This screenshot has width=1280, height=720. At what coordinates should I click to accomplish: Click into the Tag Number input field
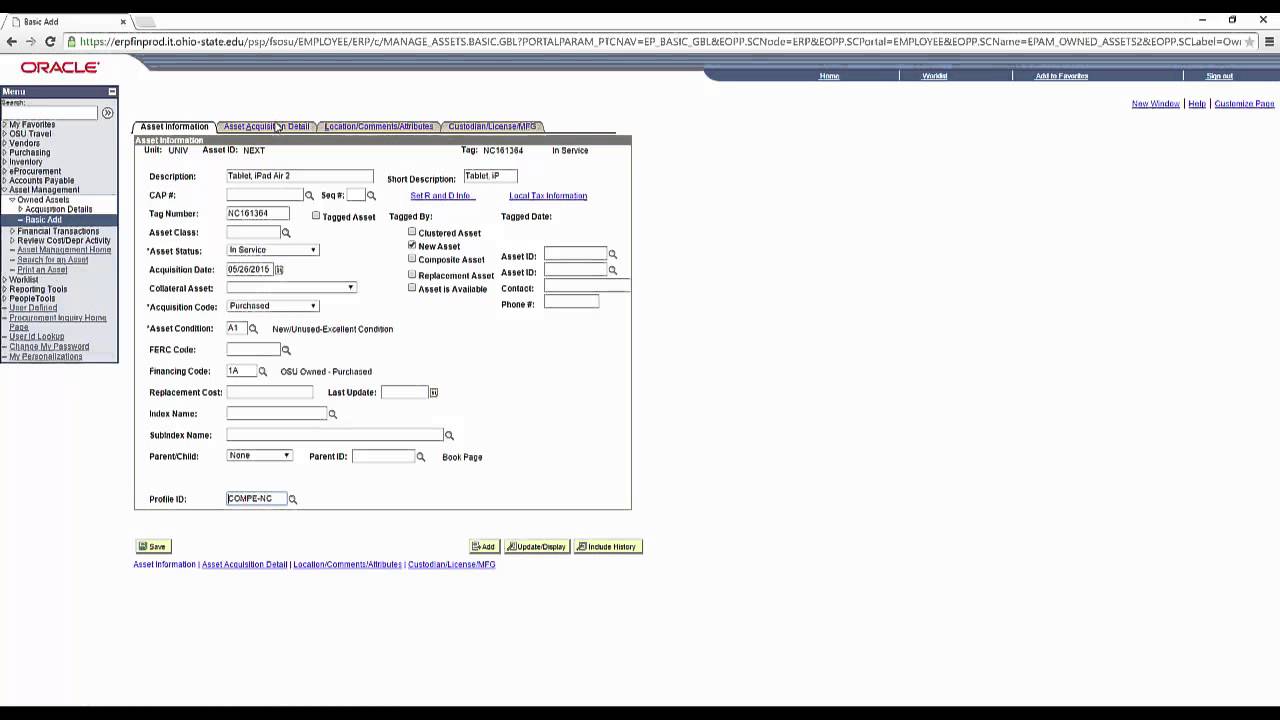[x=258, y=213]
